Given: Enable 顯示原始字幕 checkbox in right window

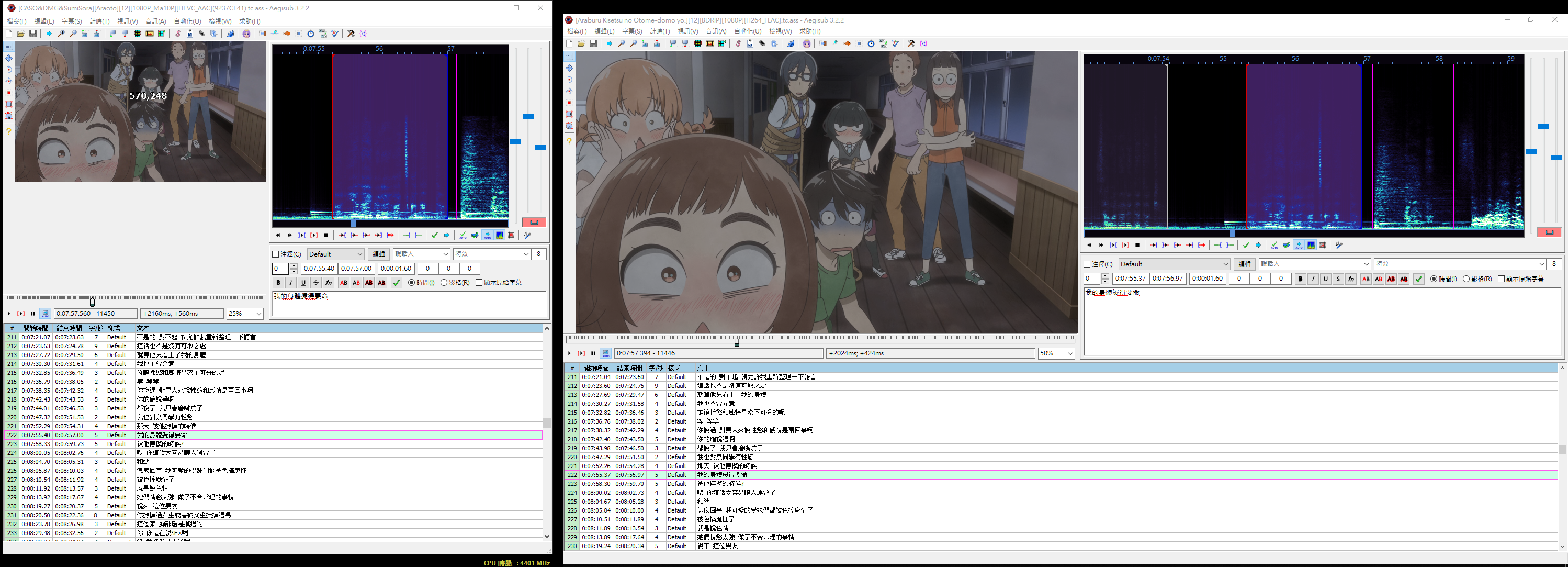Looking at the screenshot, I should point(1501,279).
